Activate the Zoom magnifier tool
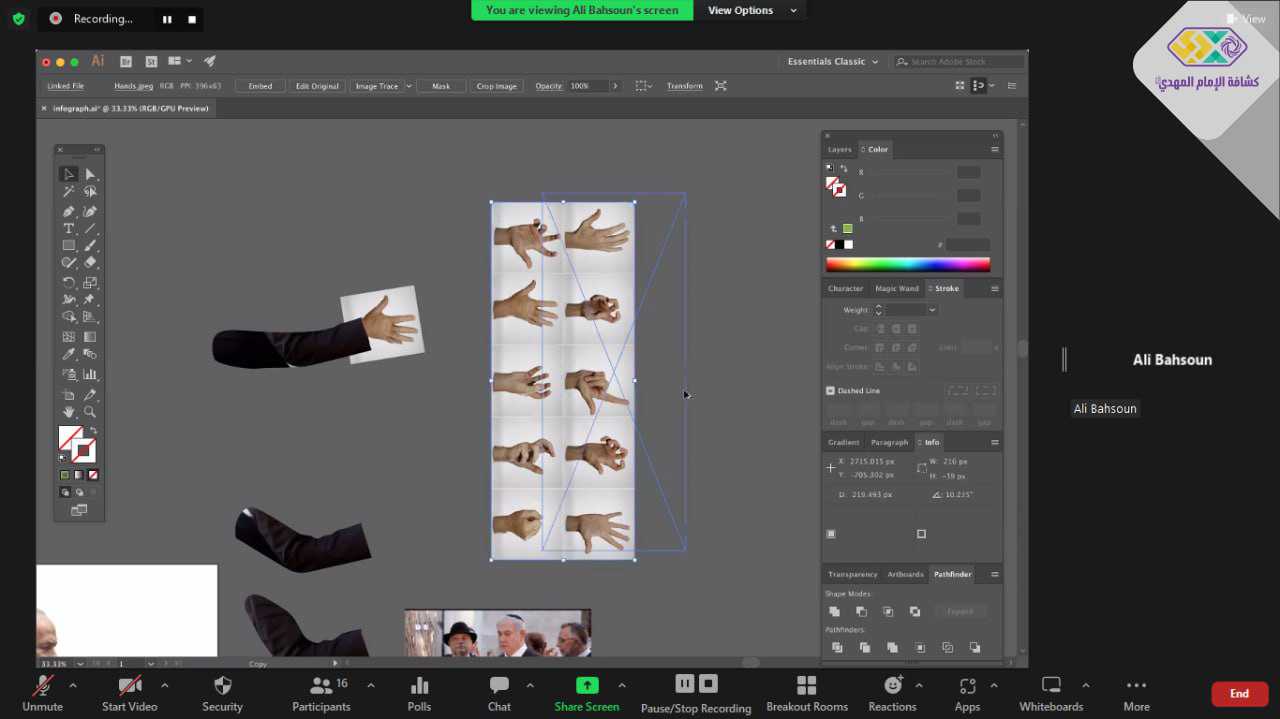This screenshot has height=719, width=1280. (x=90, y=412)
